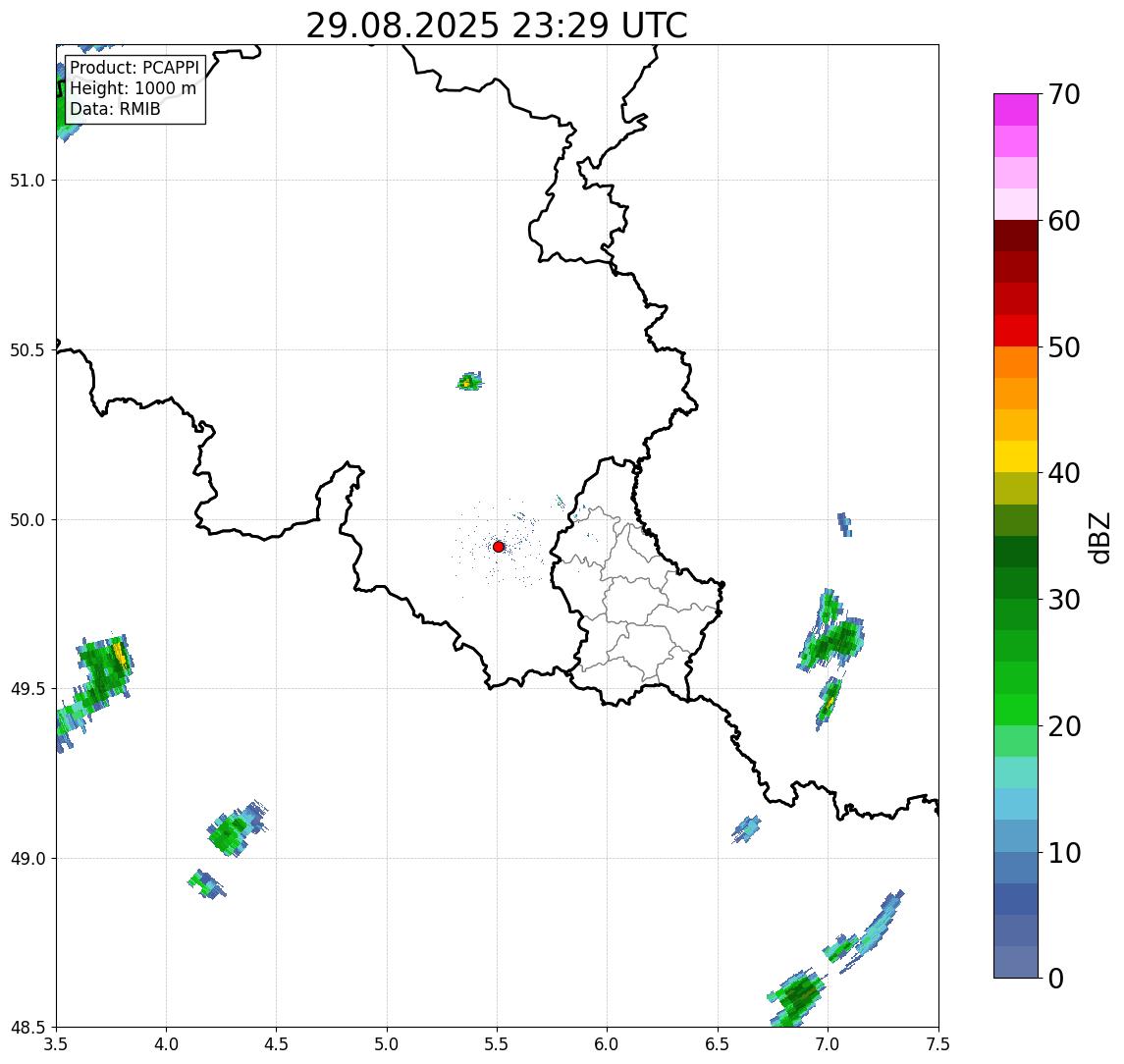Click the latitude axis label "50.5"
Viewport: 1124px width, 1064px height.
[x=27, y=350]
